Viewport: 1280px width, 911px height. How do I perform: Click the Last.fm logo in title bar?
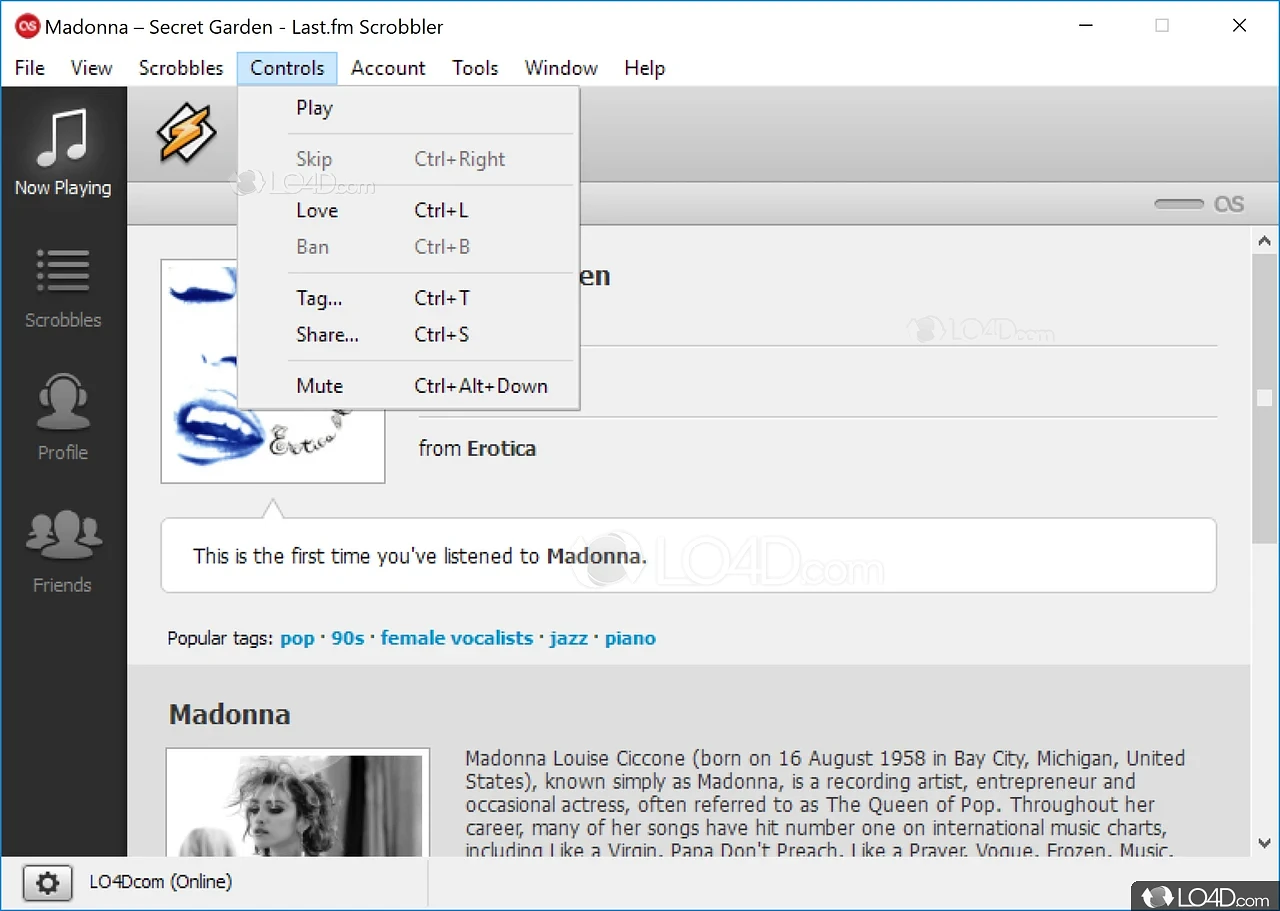click(28, 27)
